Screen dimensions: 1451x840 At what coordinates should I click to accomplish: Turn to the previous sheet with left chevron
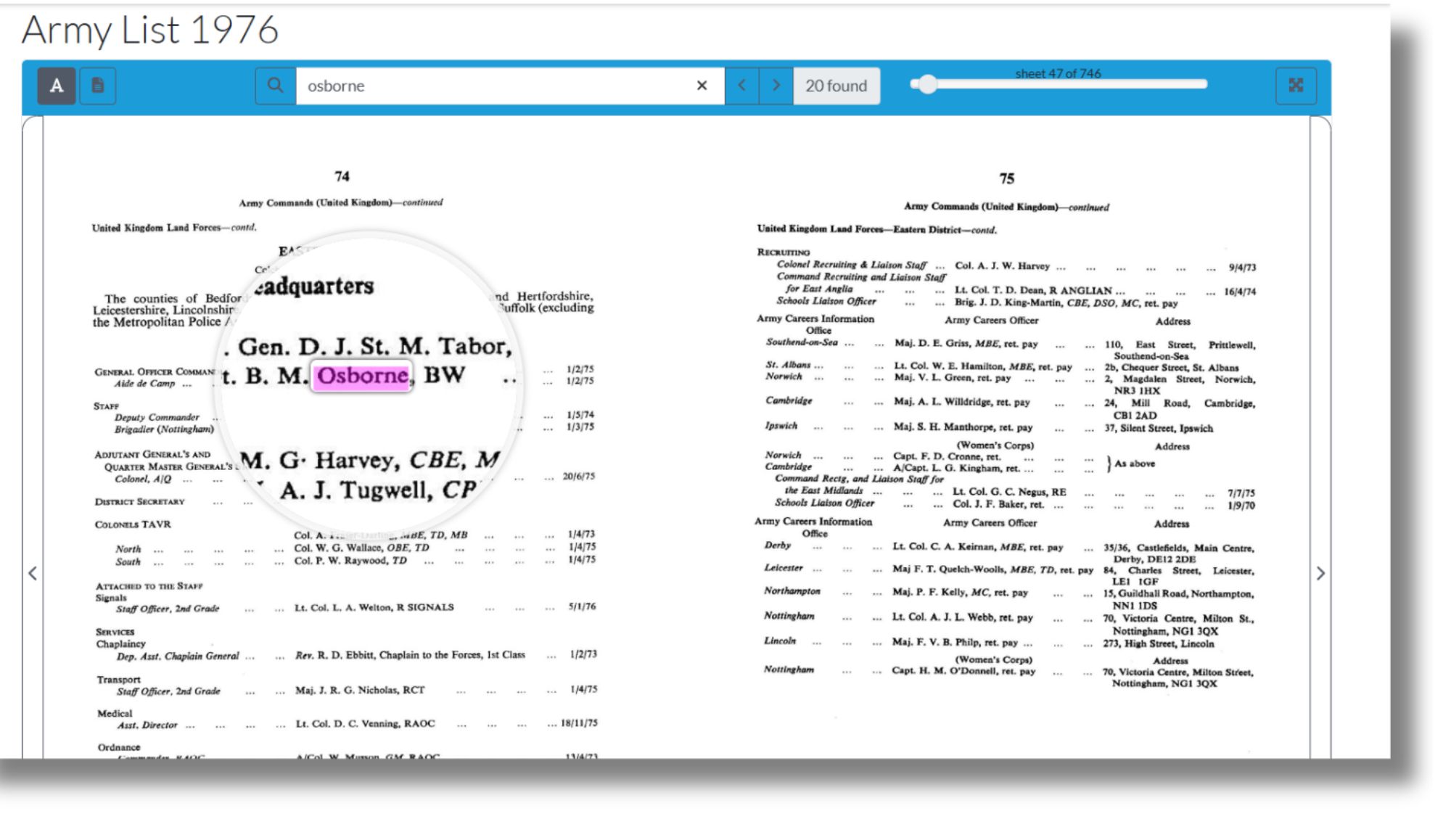[33, 573]
